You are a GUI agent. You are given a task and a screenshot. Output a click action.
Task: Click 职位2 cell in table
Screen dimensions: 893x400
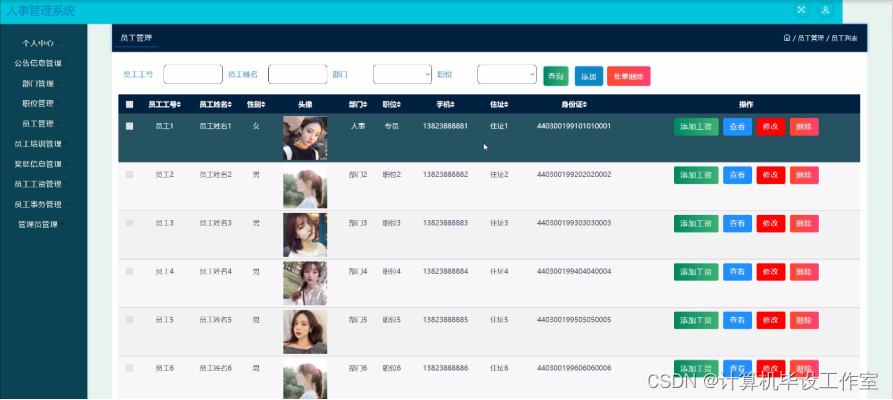(x=391, y=174)
